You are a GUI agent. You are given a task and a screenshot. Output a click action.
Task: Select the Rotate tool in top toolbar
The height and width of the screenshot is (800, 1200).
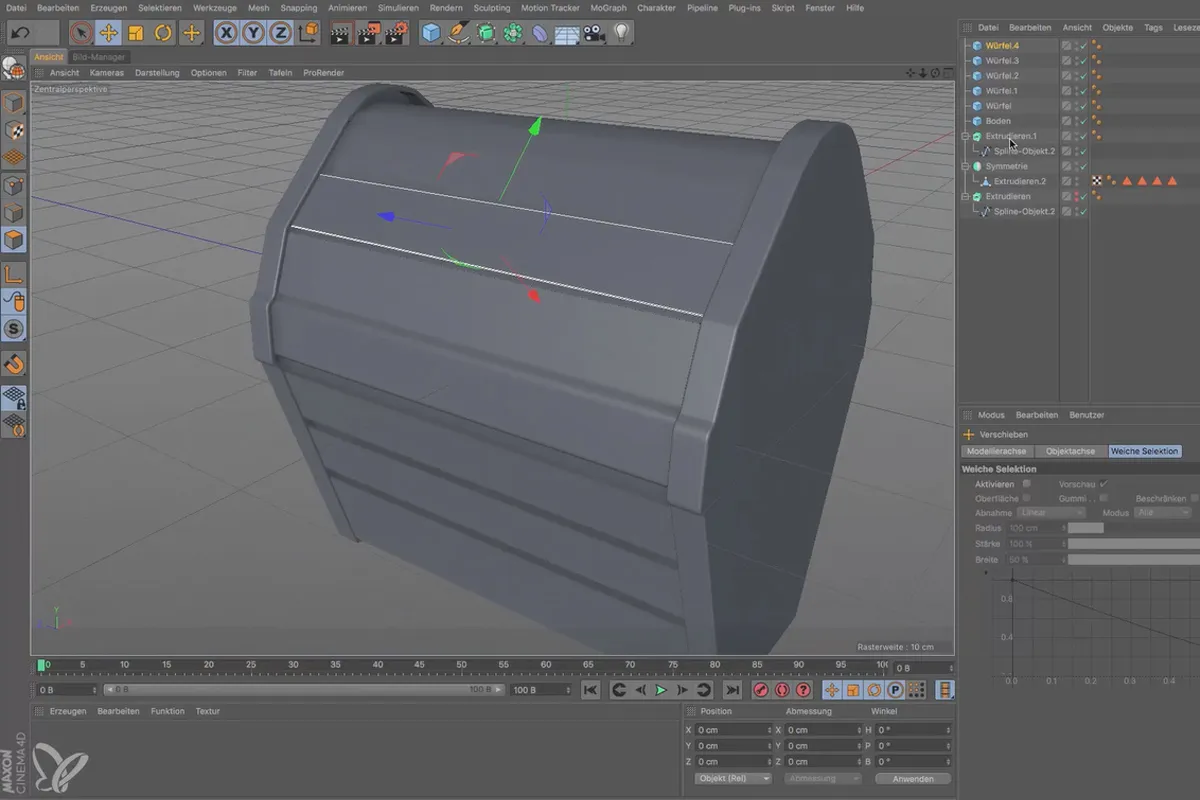click(163, 33)
